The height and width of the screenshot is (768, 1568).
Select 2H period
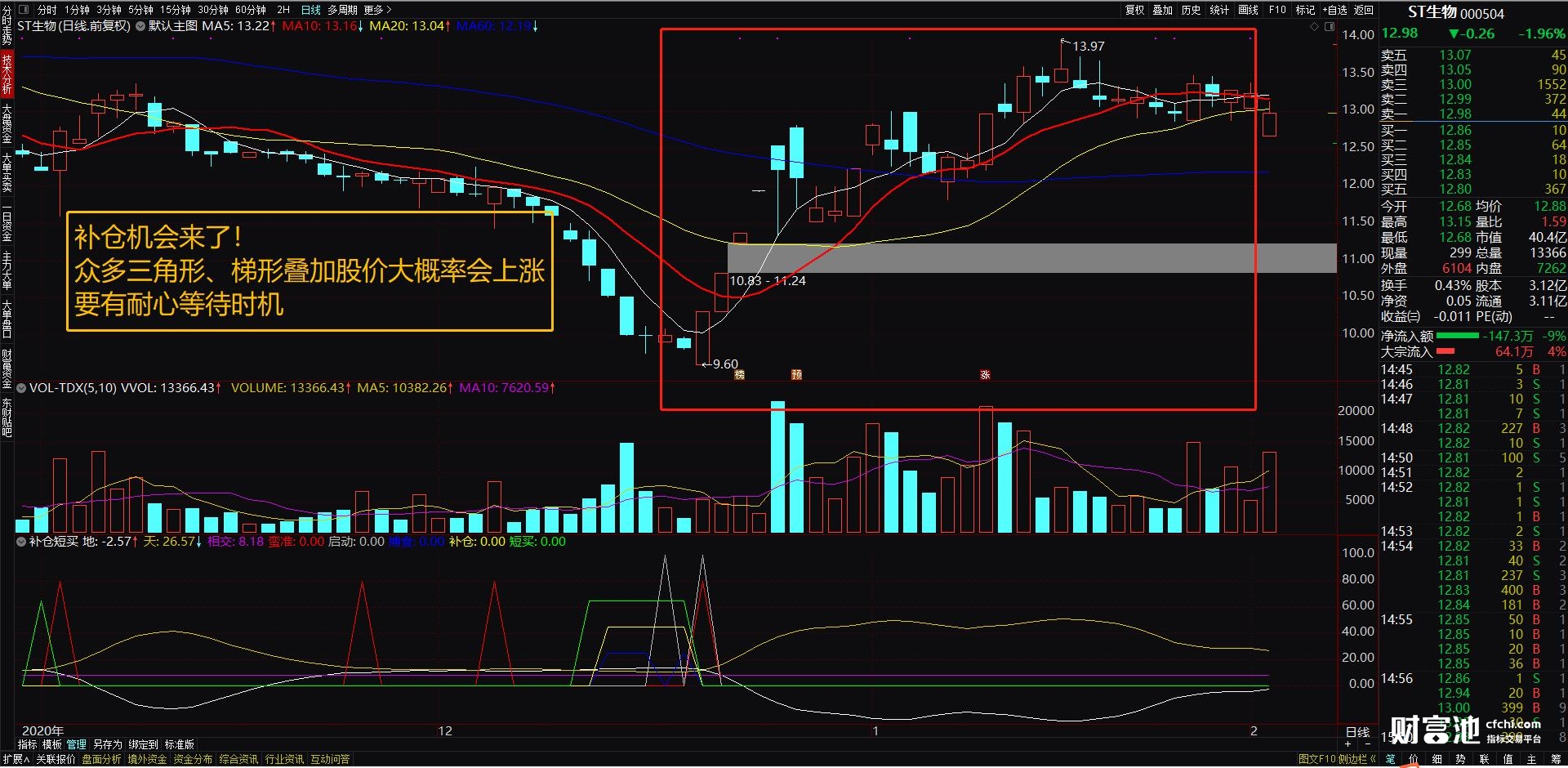pos(283,10)
